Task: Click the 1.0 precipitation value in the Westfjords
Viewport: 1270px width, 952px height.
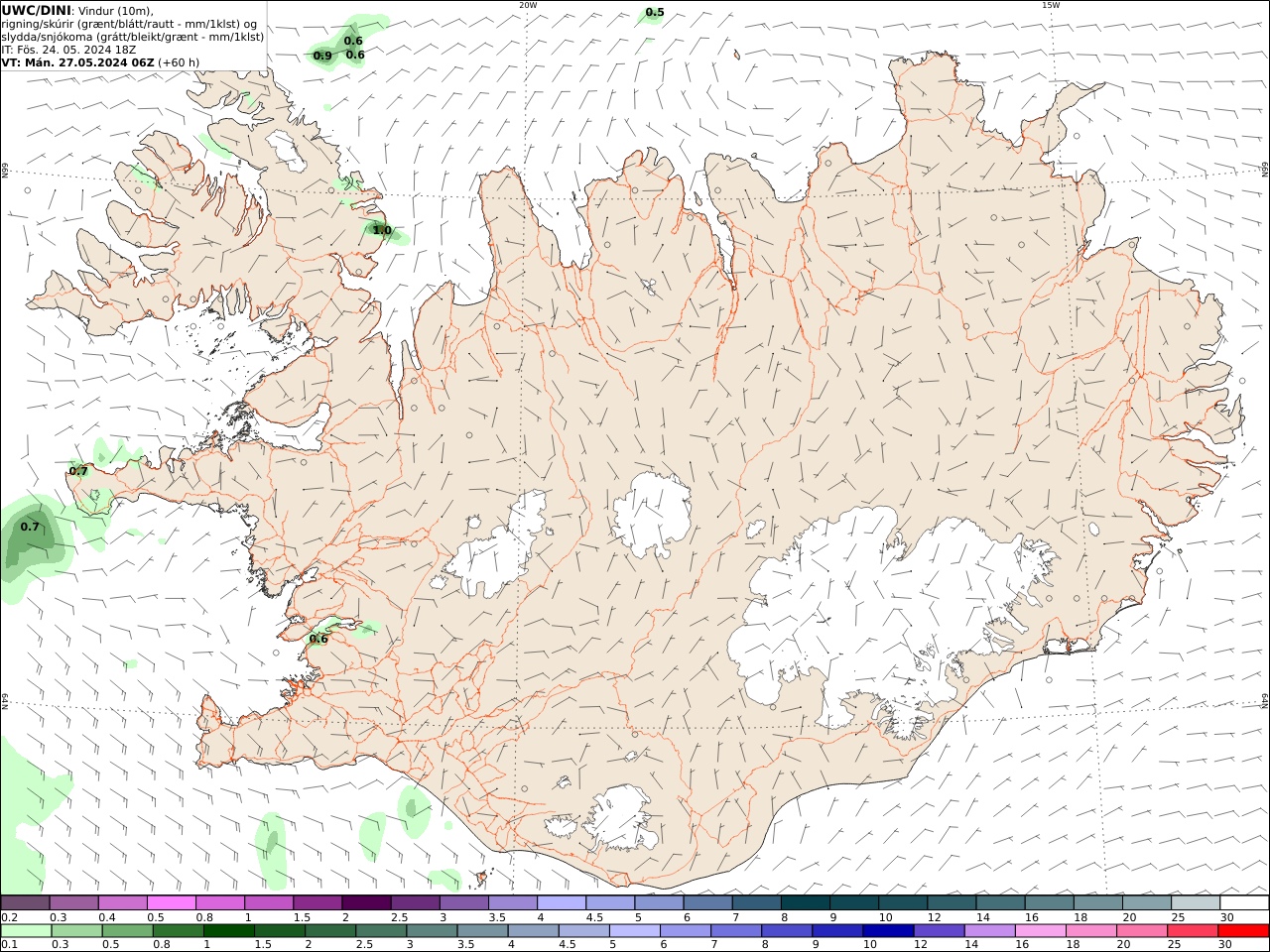Action: [382, 230]
